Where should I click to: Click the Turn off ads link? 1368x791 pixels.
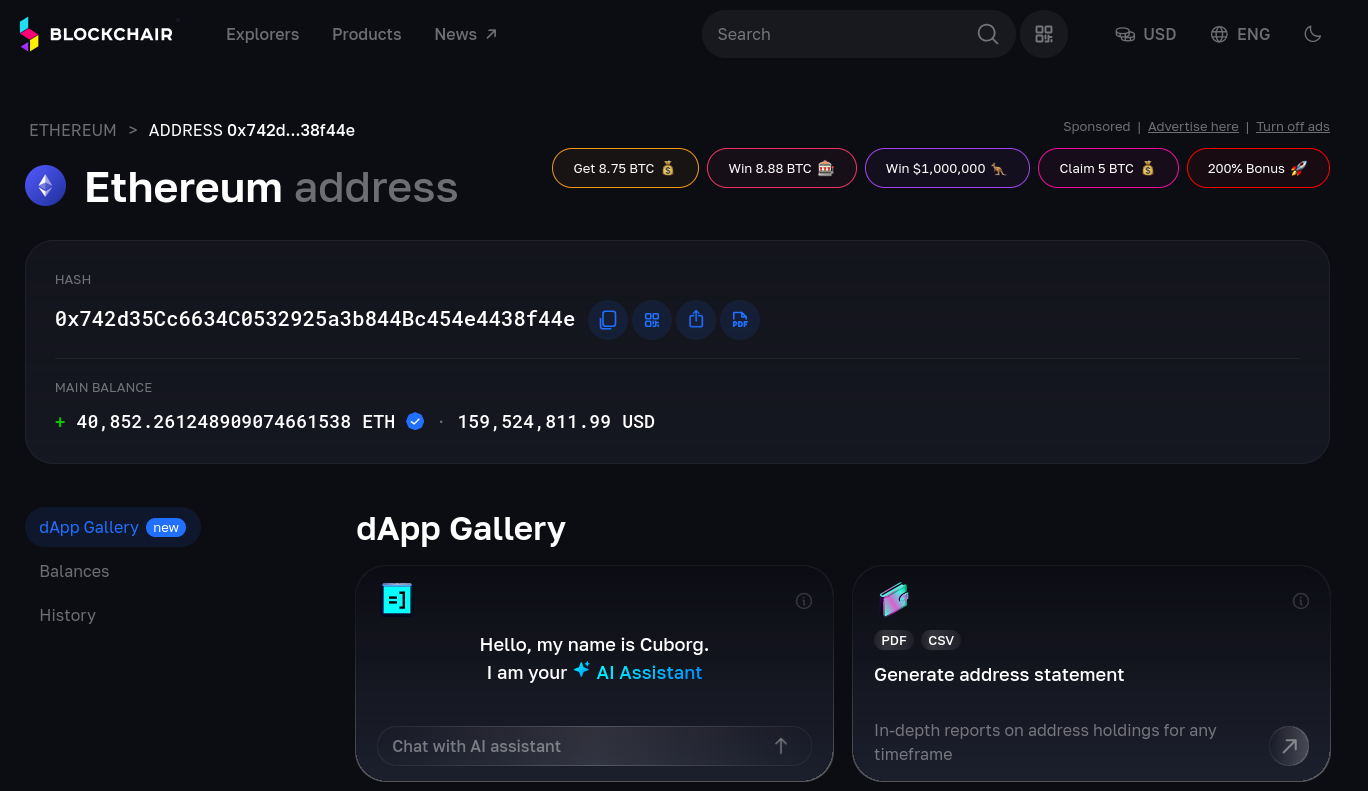[x=1293, y=127]
